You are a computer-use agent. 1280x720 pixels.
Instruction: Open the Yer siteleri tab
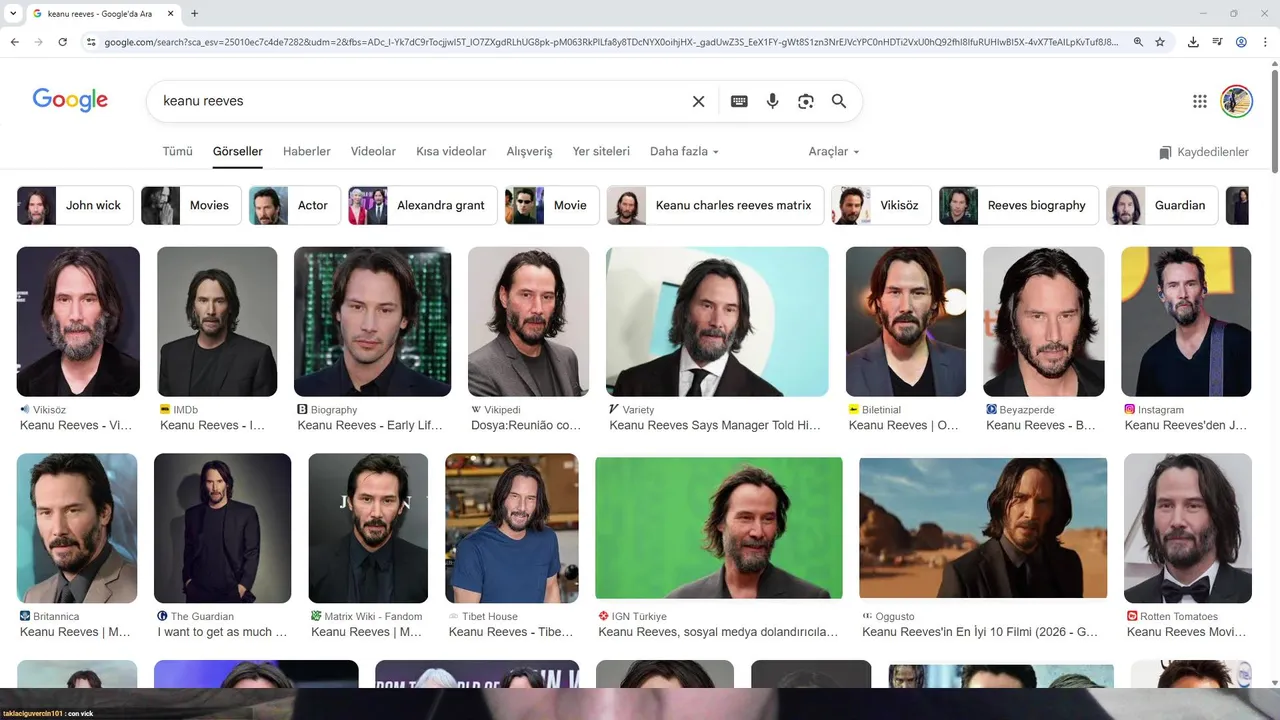pyautogui.click(x=601, y=152)
